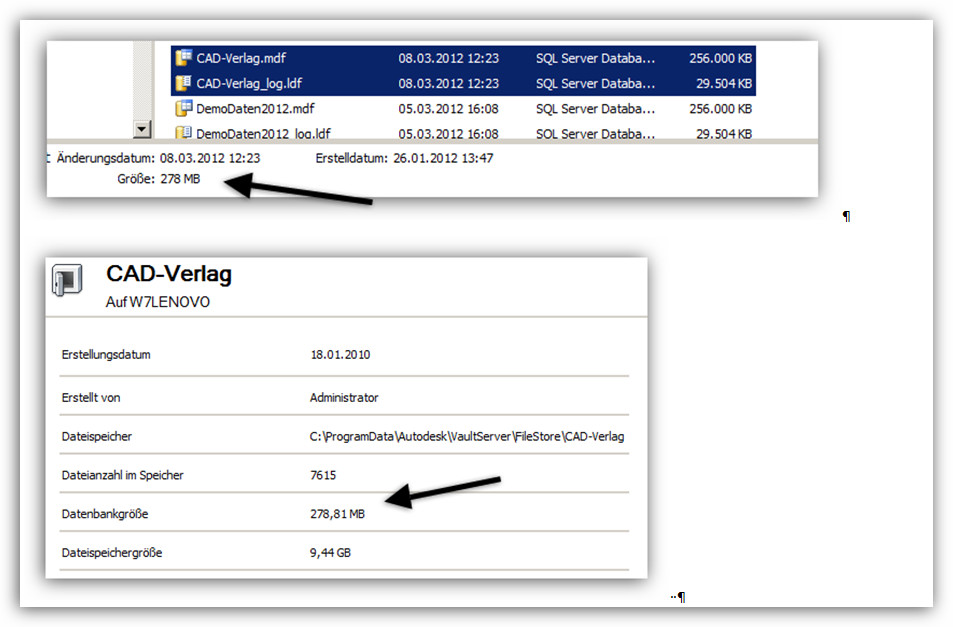
Task: Select the file name DemoDaten2012.mdf
Action: point(255,109)
